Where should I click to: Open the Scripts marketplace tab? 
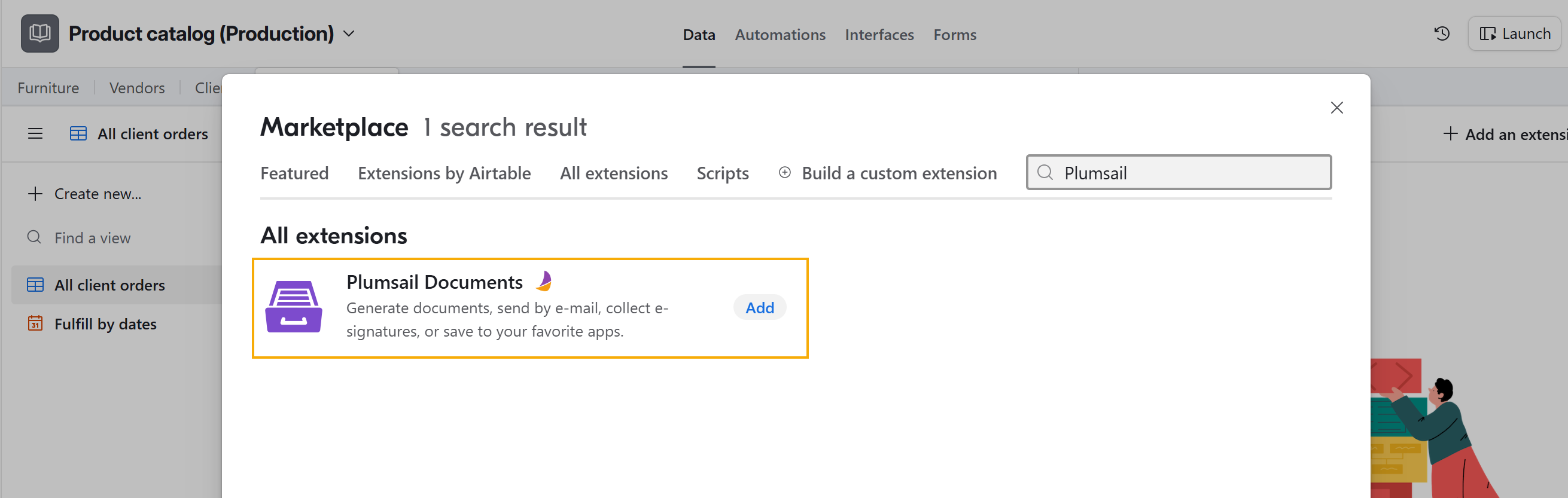pos(723,173)
